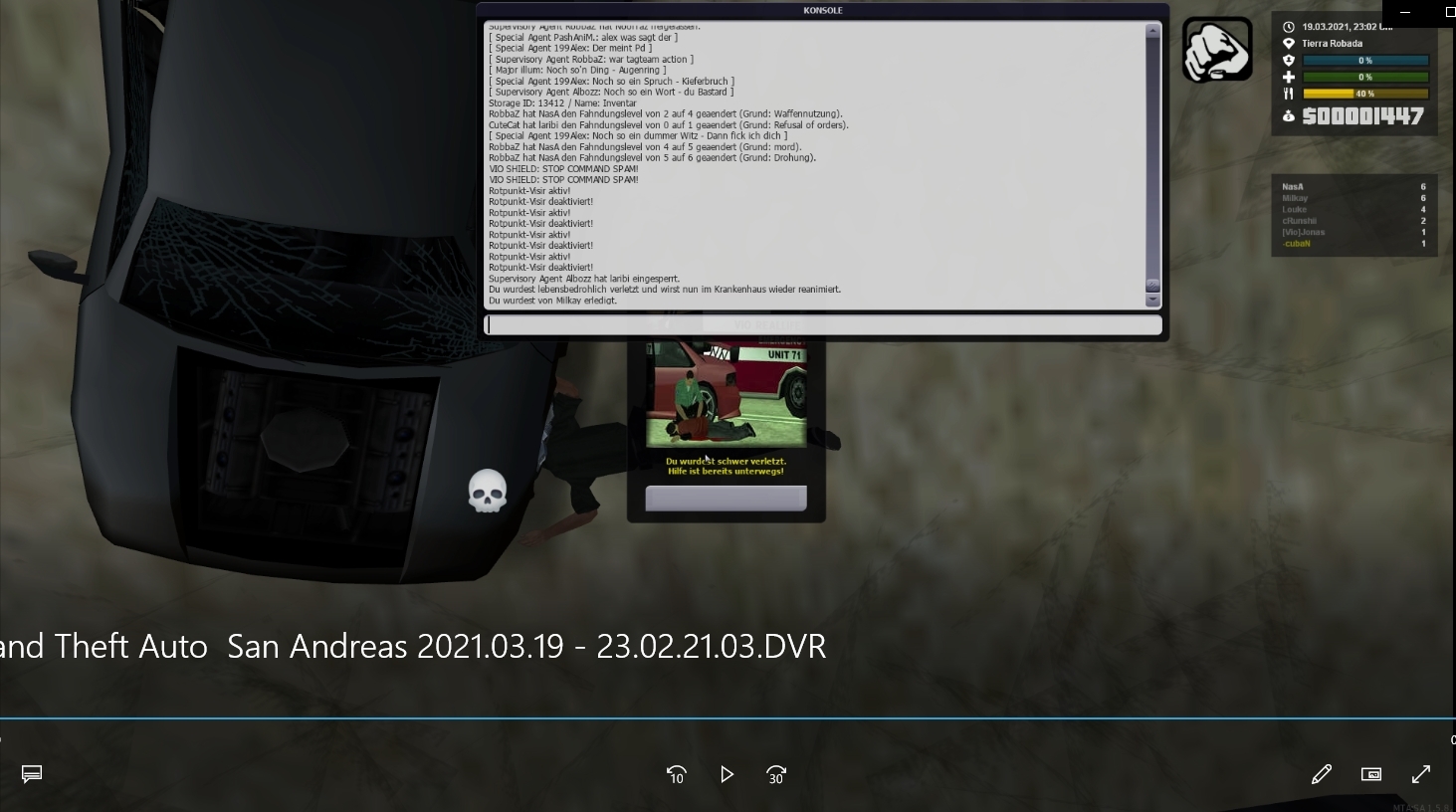Play the video
The image size is (1456, 812).
point(727,774)
